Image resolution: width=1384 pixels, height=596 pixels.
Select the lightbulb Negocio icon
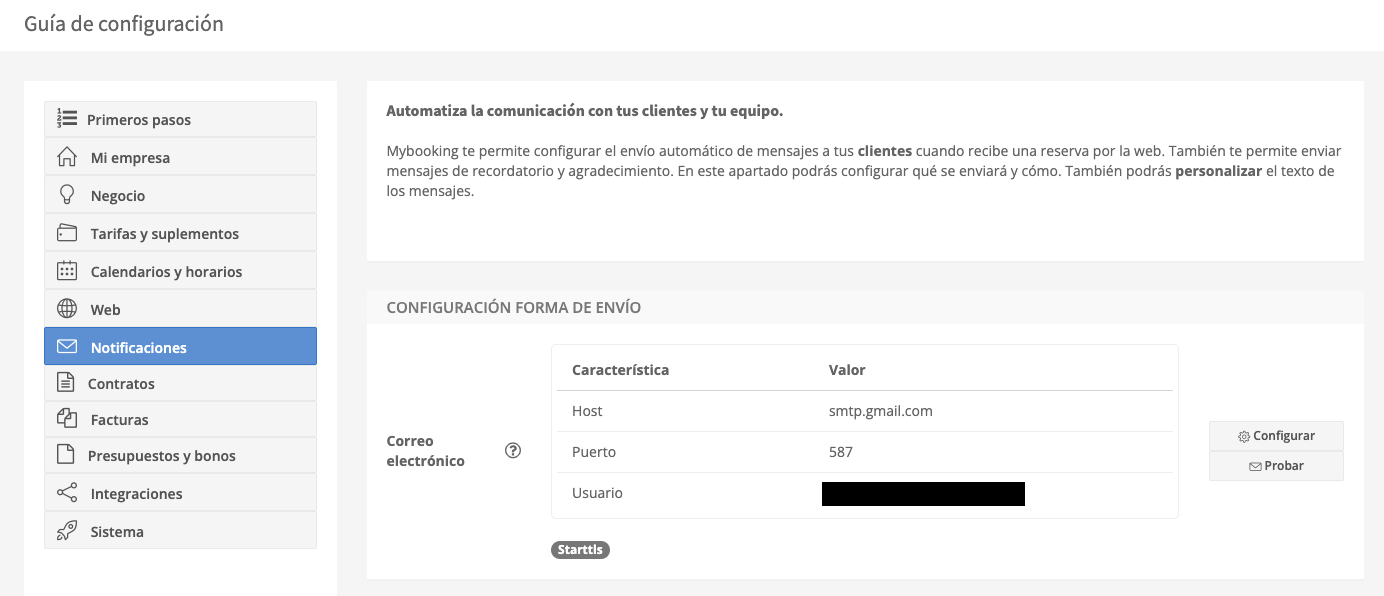coord(67,195)
